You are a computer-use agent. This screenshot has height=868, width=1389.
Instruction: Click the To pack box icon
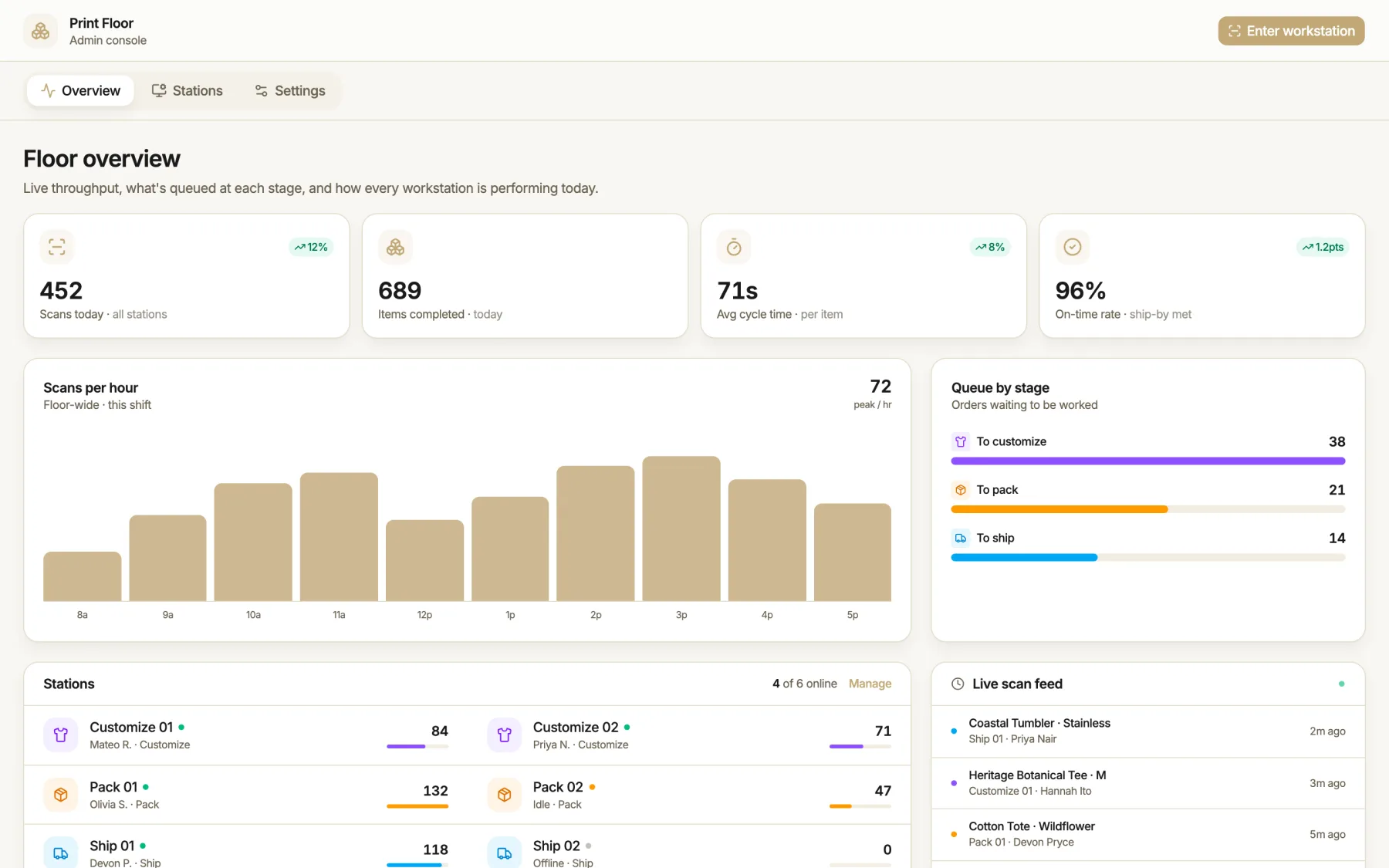click(961, 490)
